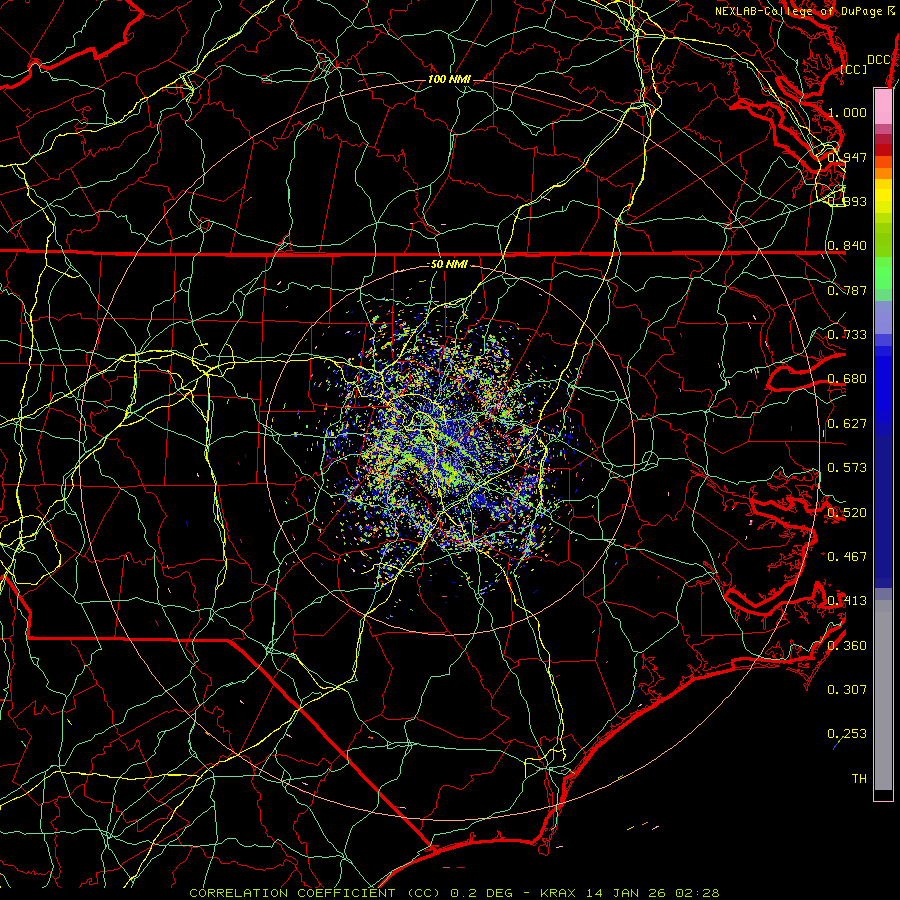The width and height of the screenshot is (900, 900).
Task: Pick the gray swatch on the color bar
Action: point(883,695)
